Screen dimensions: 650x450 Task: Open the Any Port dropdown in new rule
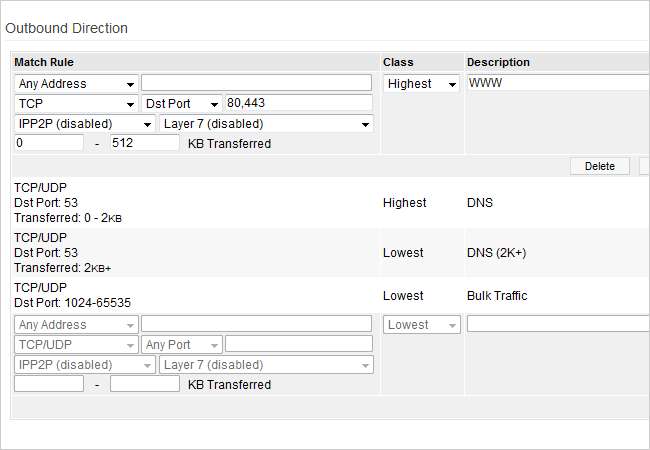click(x=182, y=345)
